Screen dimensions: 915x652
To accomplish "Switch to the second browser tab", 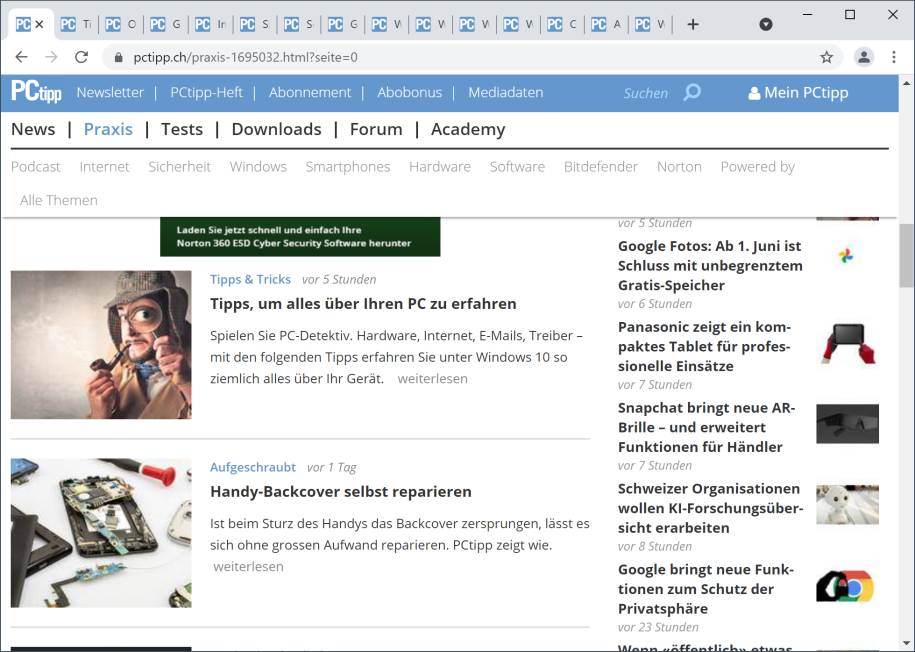I will [76, 25].
